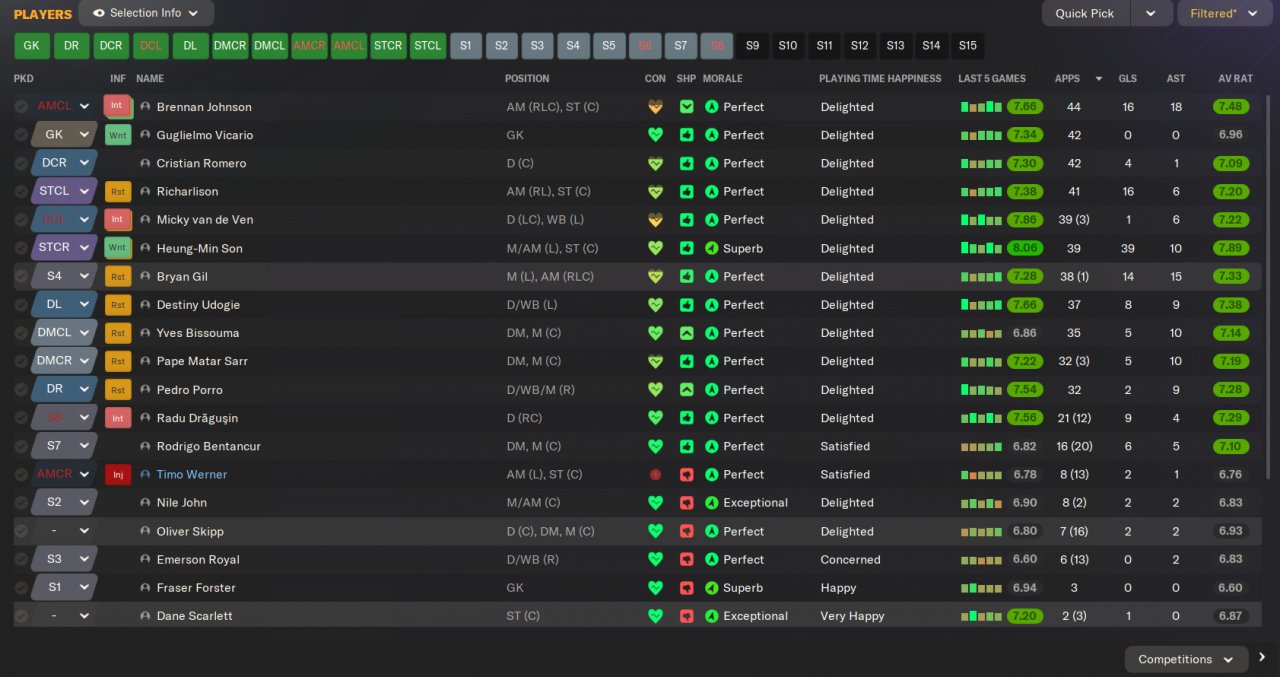Click Heung-Min Son's Wnt status icon
Screen dimensions: 1280x677
tap(118, 248)
